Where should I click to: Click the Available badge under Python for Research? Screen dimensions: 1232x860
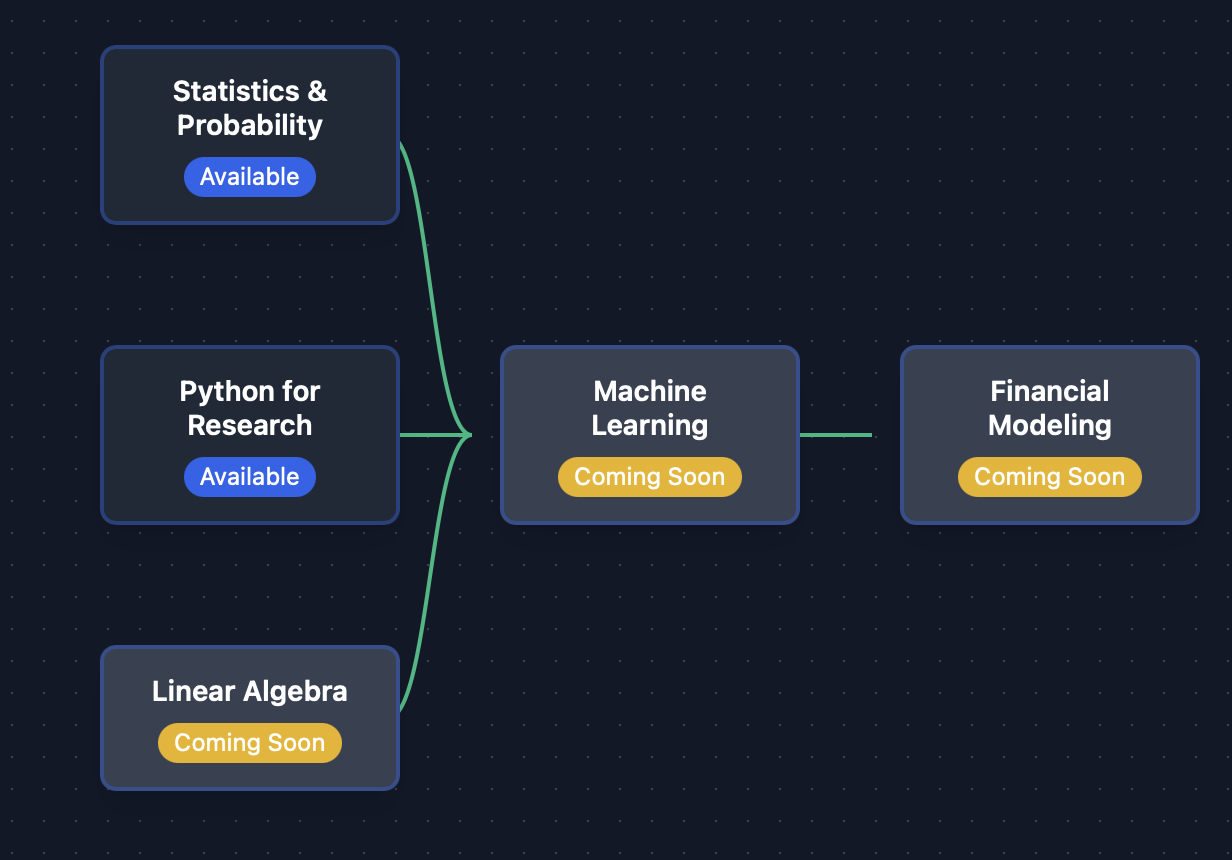[249, 477]
